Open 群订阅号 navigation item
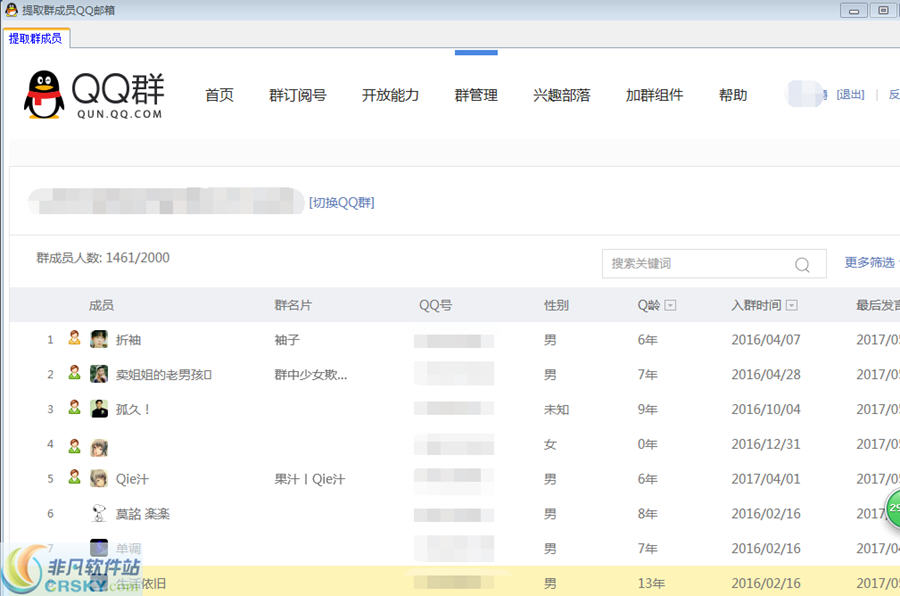 pos(297,95)
